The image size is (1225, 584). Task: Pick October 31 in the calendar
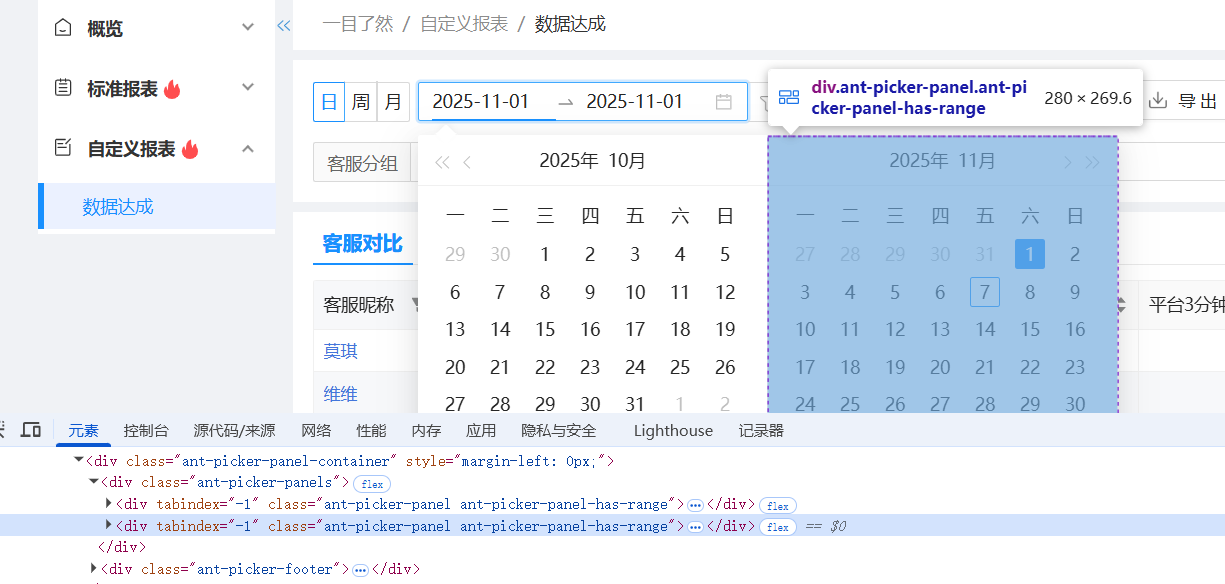pos(635,404)
